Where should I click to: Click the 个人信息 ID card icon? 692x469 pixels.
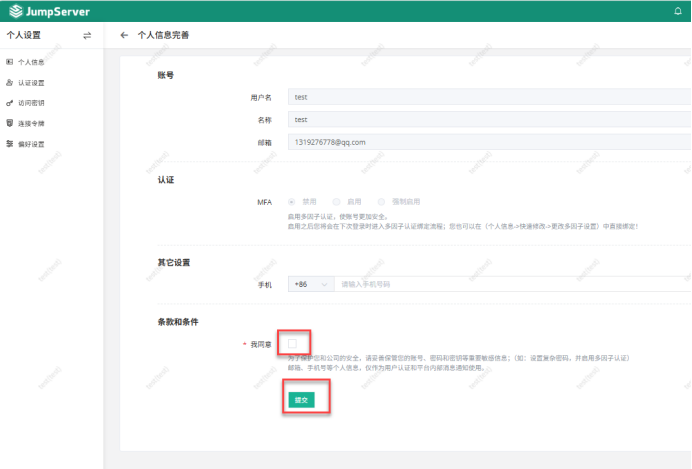(10, 62)
